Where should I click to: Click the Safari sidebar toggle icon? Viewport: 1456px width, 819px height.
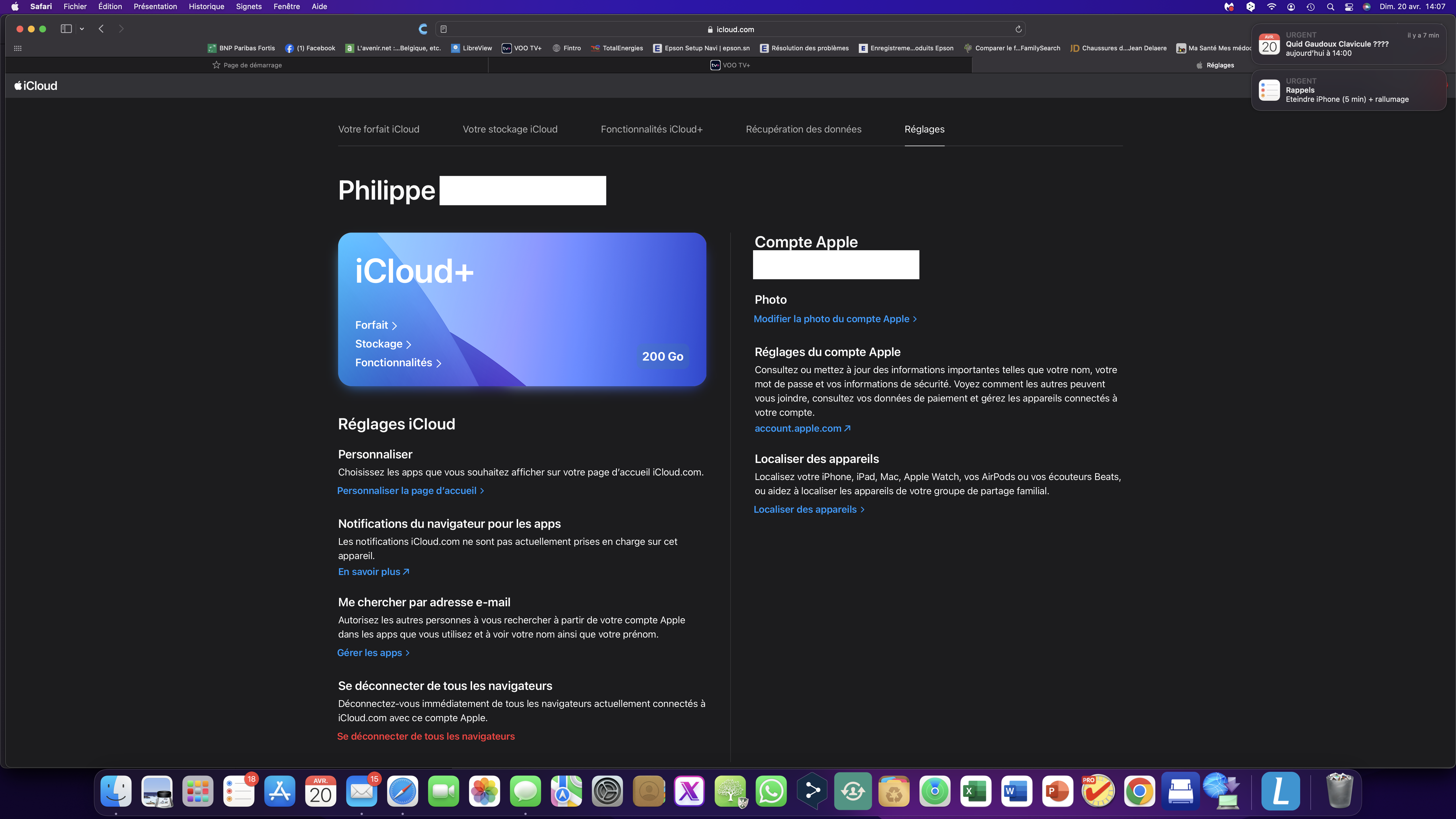coord(66,29)
